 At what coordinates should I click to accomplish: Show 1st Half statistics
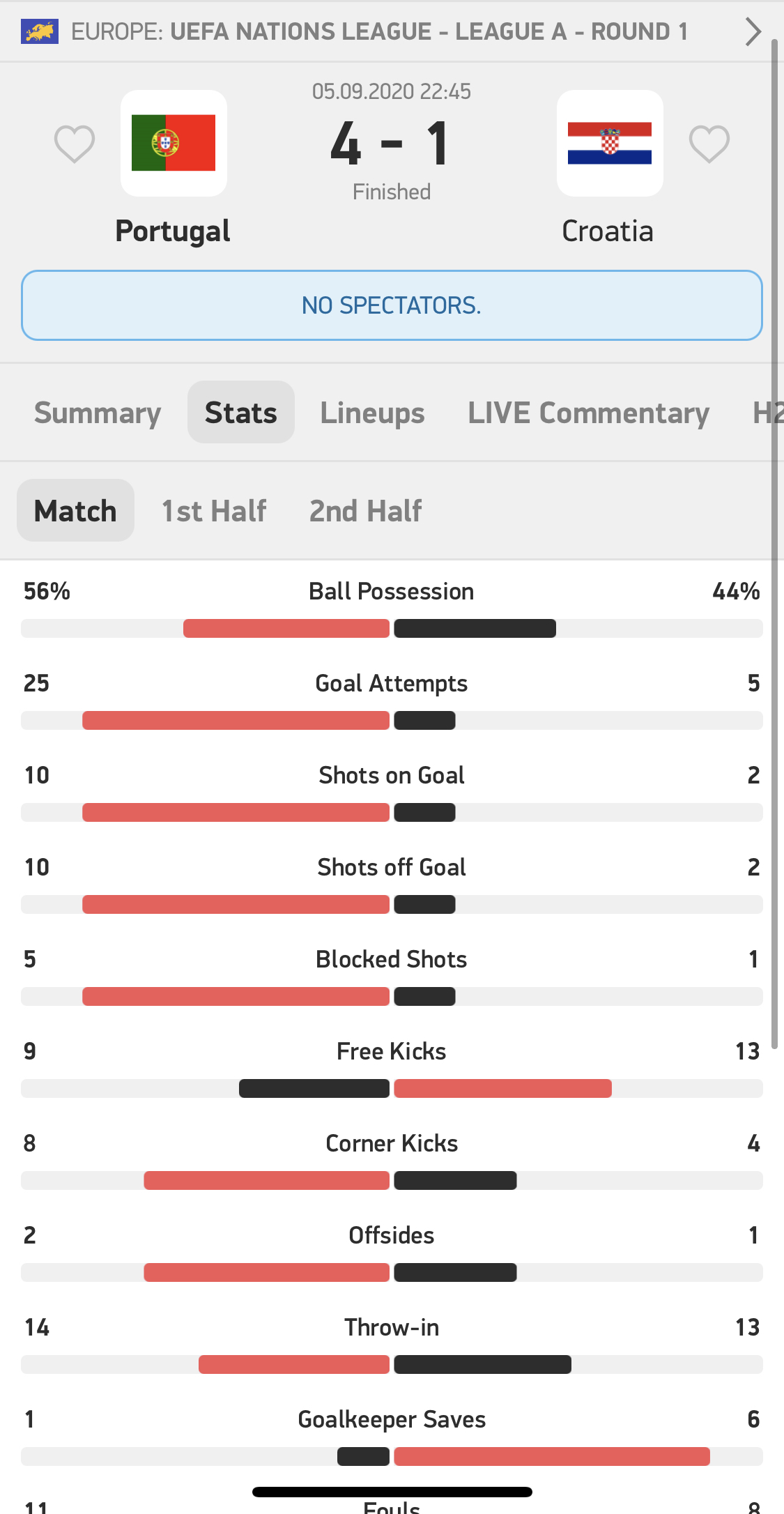click(214, 511)
